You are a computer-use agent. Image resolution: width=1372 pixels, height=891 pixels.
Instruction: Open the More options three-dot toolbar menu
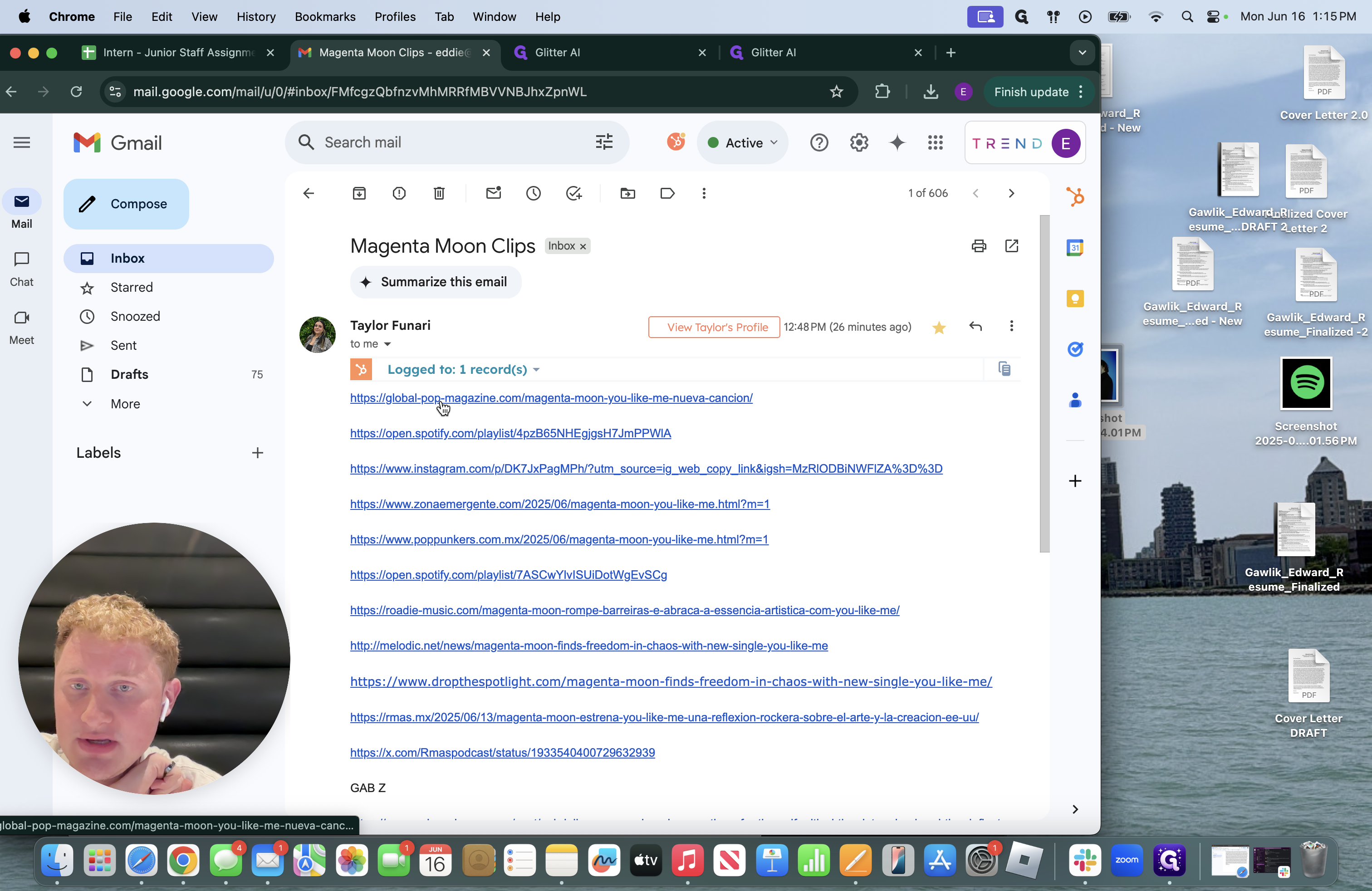704,193
